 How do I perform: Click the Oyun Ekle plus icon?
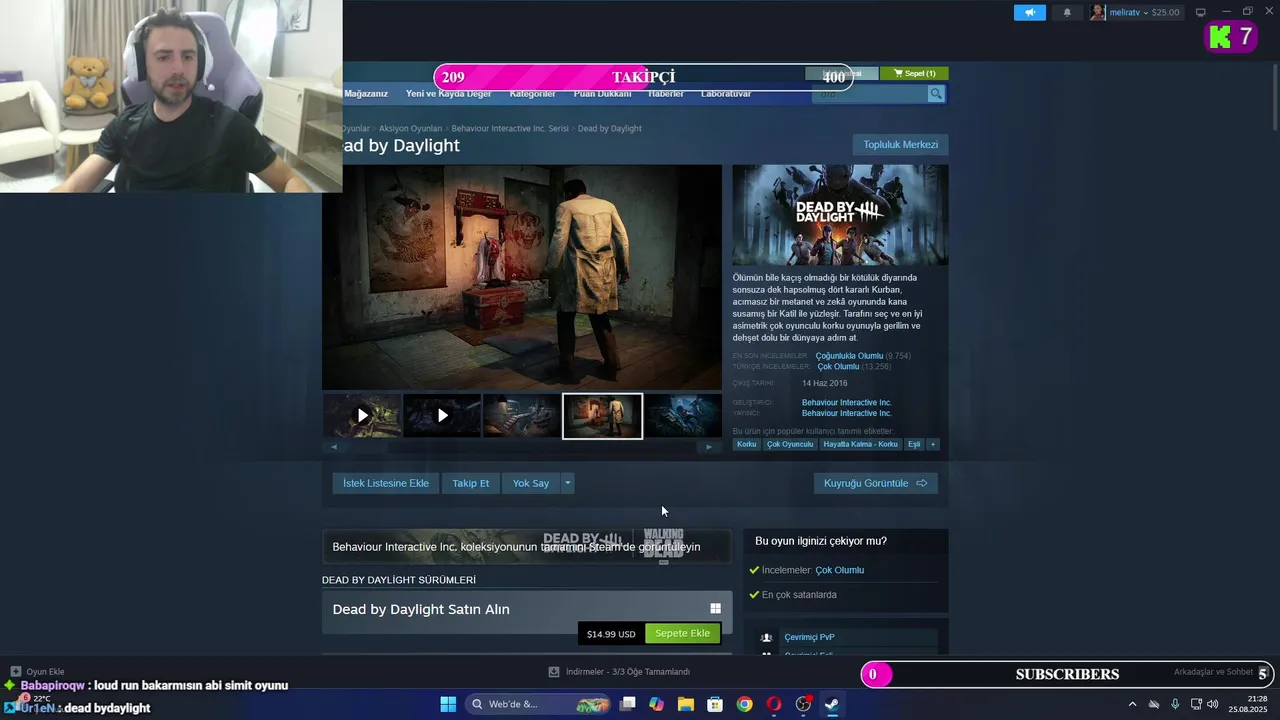pyautogui.click(x=16, y=672)
